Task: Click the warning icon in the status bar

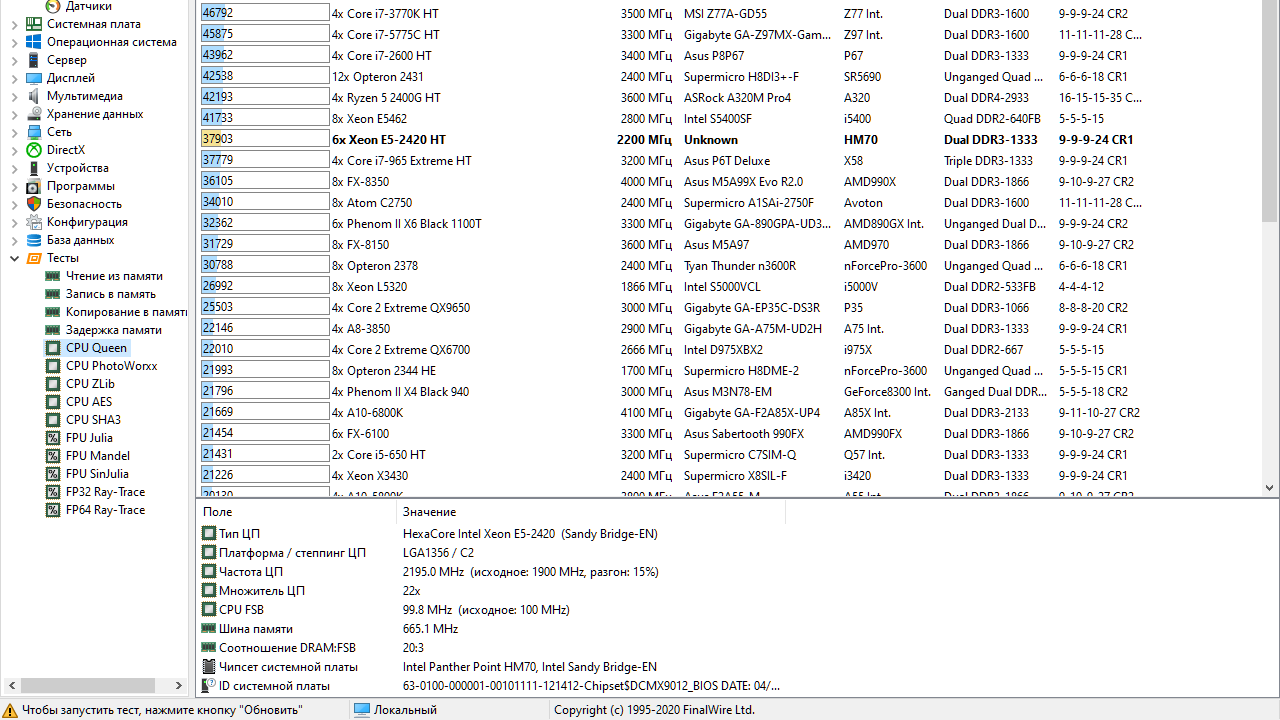Action: [10, 710]
